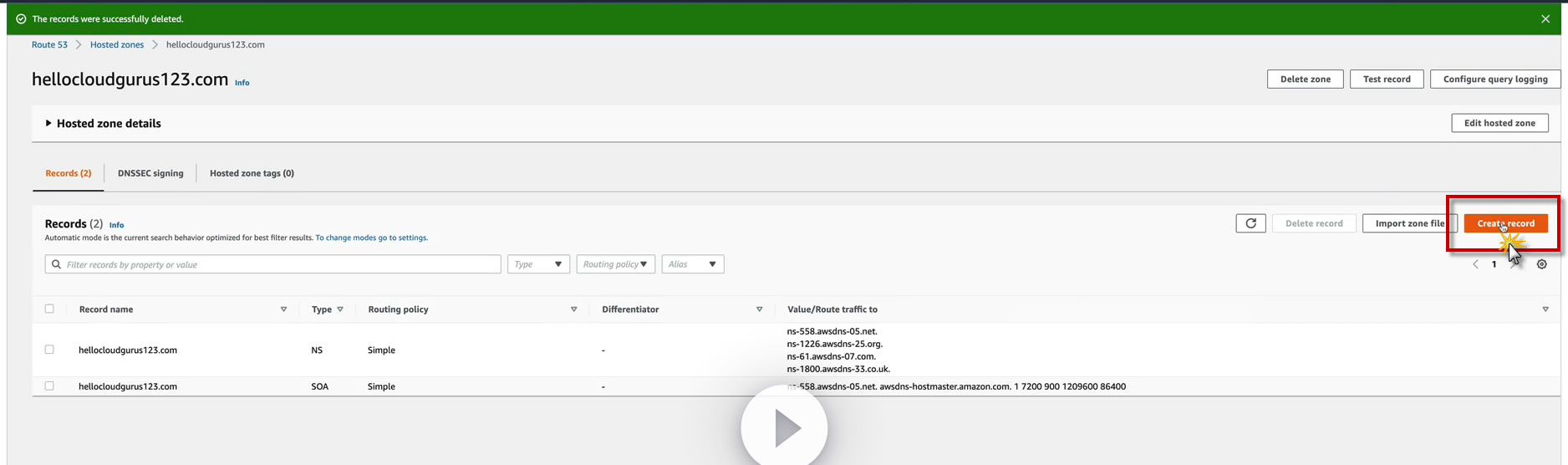The image size is (1568, 465).
Task: Open the Routing policy filter dropdown
Action: point(615,264)
